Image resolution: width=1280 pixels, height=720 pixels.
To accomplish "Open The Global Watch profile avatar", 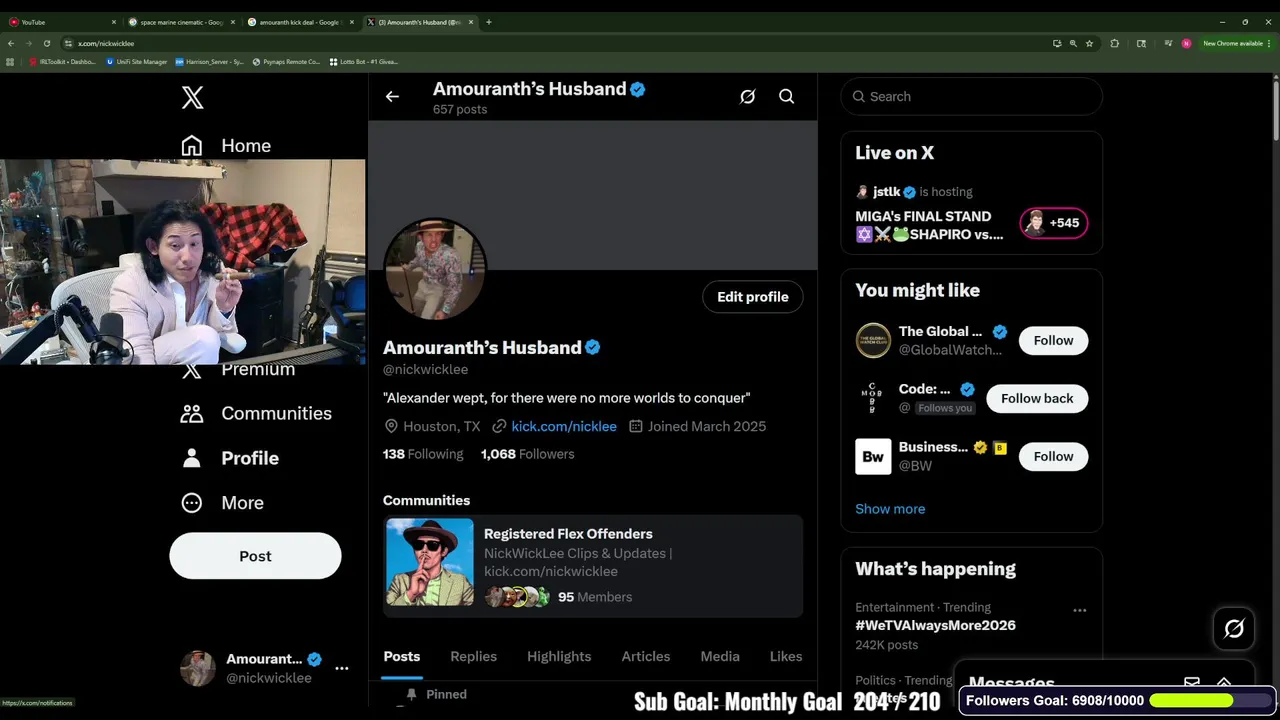I will click(873, 340).
